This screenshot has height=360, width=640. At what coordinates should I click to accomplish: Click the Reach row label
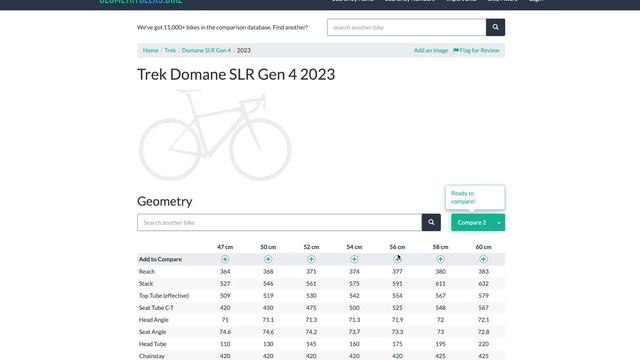click(x=147, y=271)
